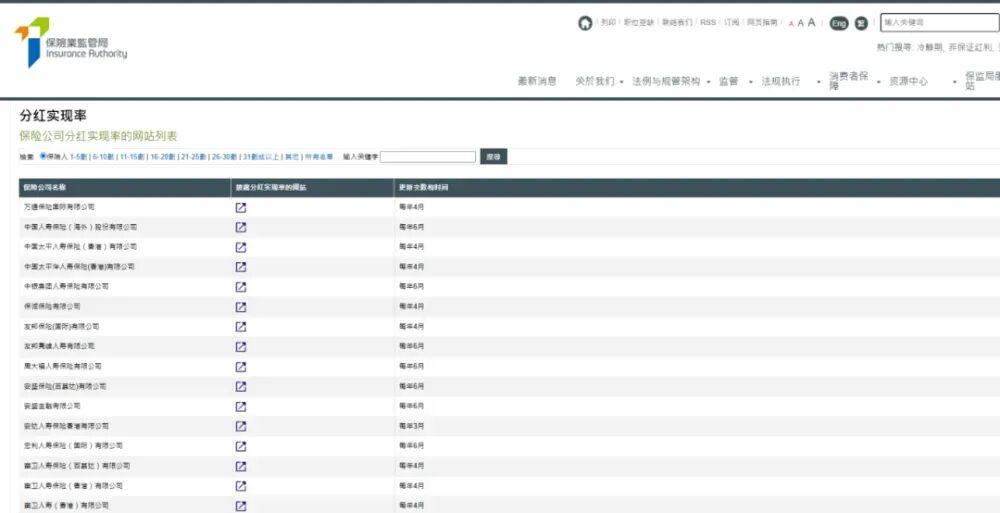1000x513 pixels.
Task: Click the 搜寻 button beside keyword field
Action: (x=493, y=157)
